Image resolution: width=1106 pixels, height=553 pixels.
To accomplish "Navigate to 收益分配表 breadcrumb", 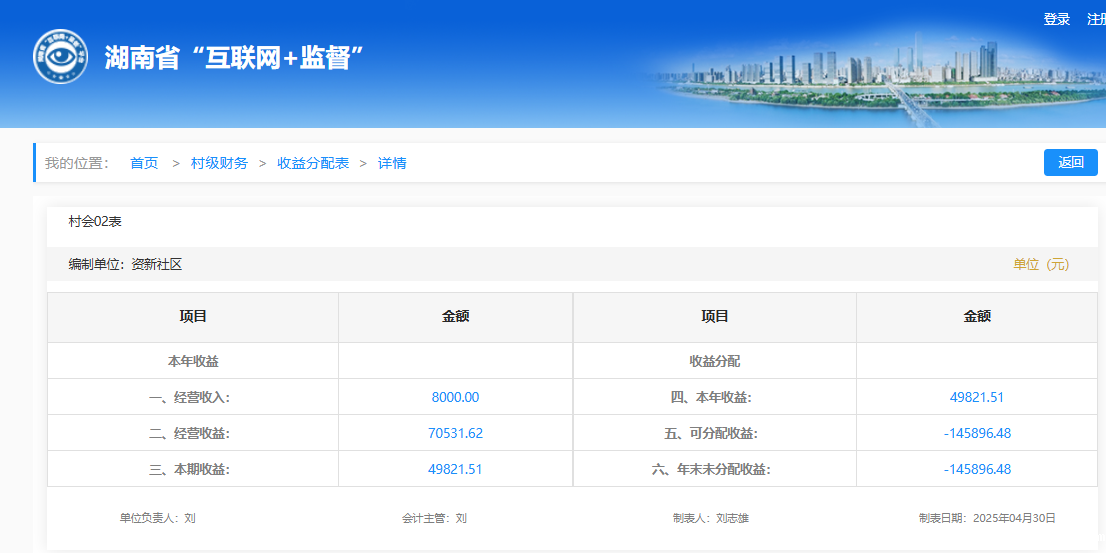I will pyautogui.click(x=313, y=163).
